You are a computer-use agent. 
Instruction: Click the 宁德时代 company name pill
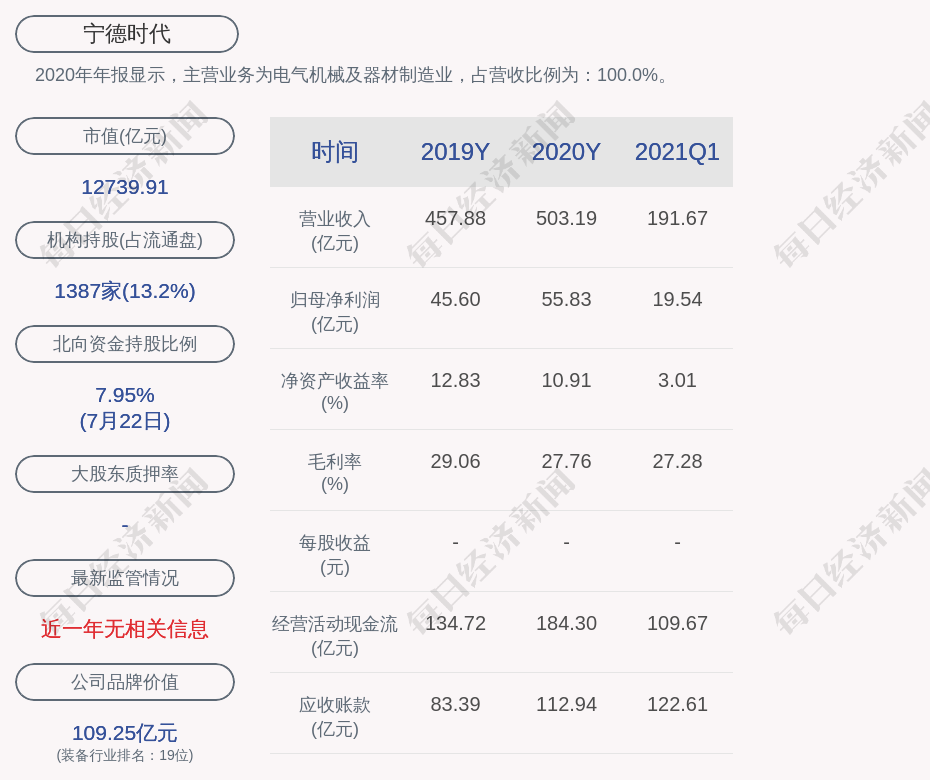[127, 34]
